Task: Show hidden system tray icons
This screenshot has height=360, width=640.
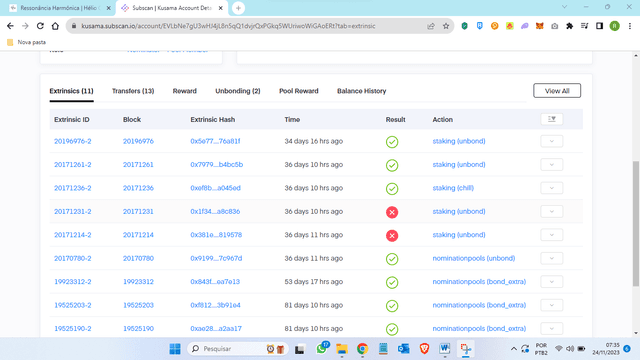Action: 514,349
